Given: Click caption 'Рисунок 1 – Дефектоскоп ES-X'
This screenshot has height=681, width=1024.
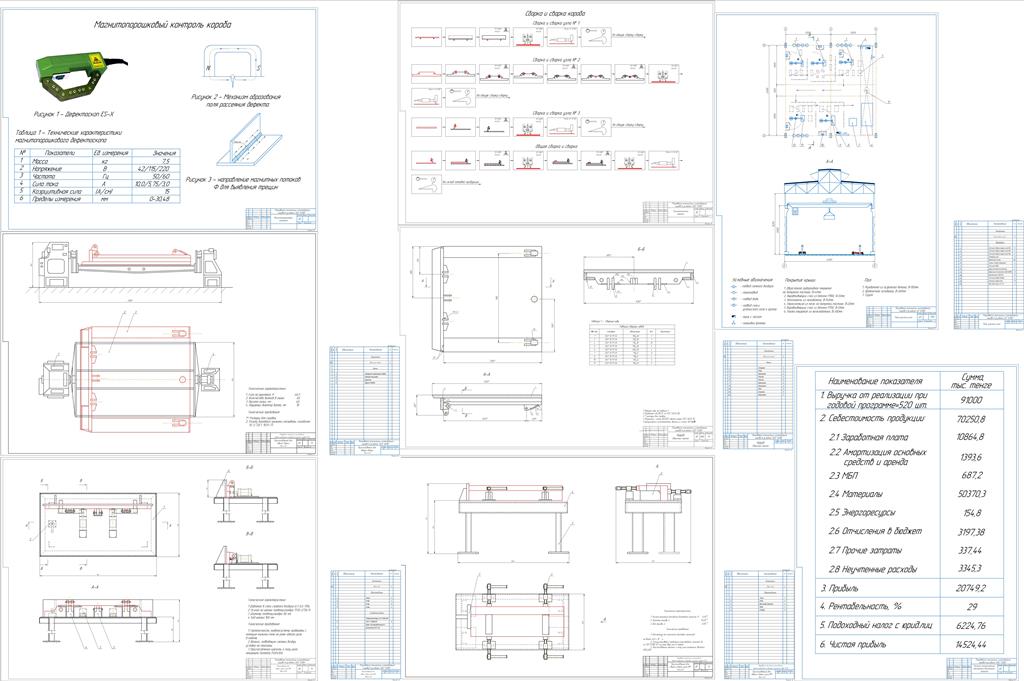Looking at the screenshot, I should (74, 114).
